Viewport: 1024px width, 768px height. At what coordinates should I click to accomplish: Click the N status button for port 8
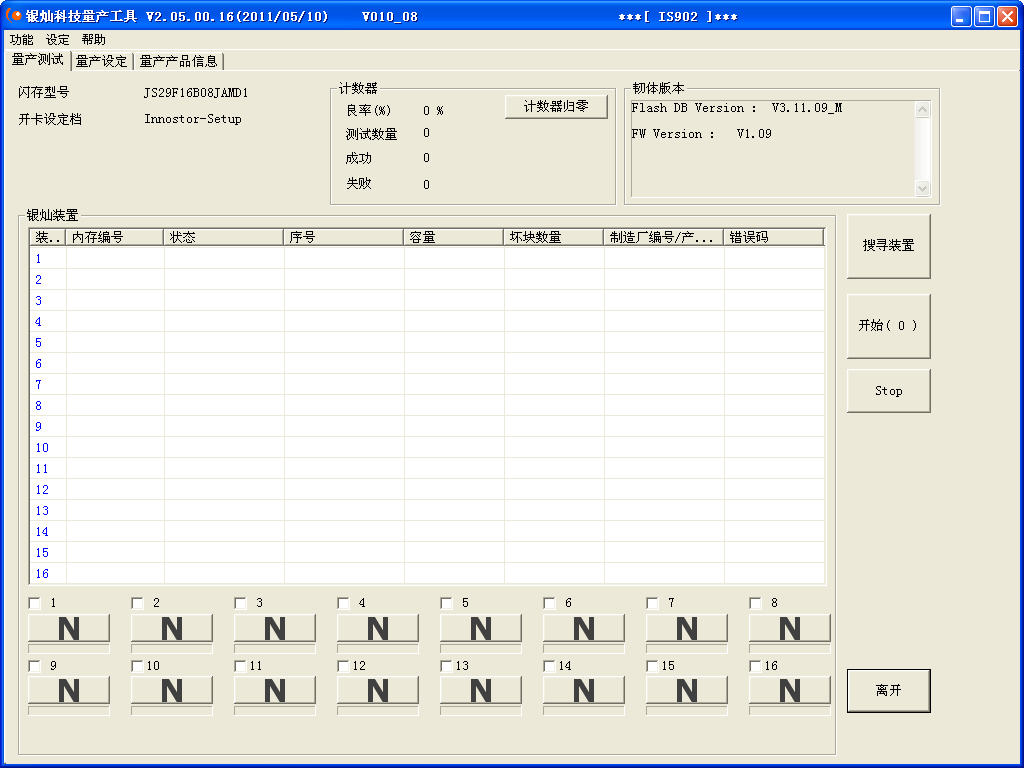[x=790, y=628]
